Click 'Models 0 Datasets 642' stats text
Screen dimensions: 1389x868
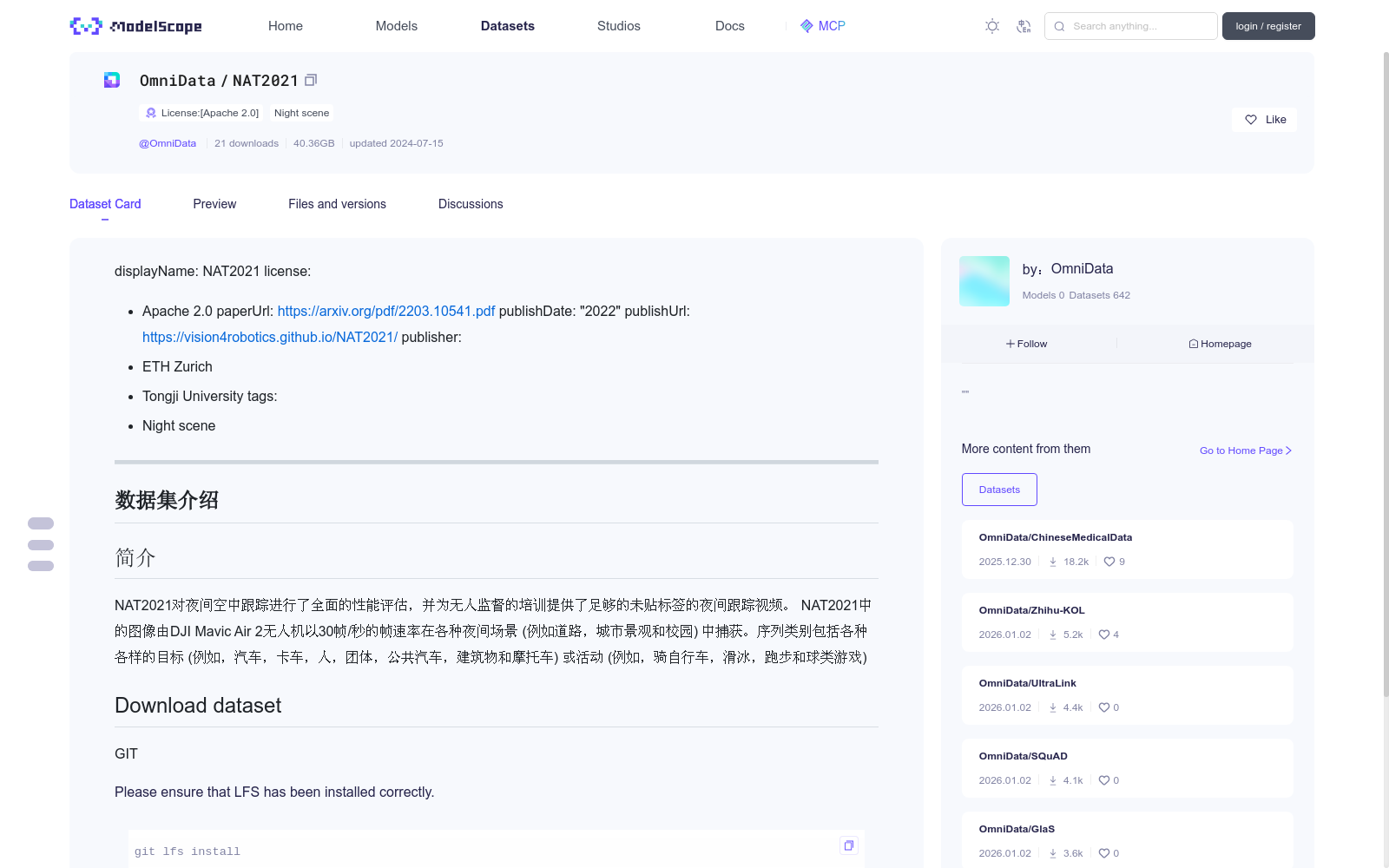coord(1076,295)
